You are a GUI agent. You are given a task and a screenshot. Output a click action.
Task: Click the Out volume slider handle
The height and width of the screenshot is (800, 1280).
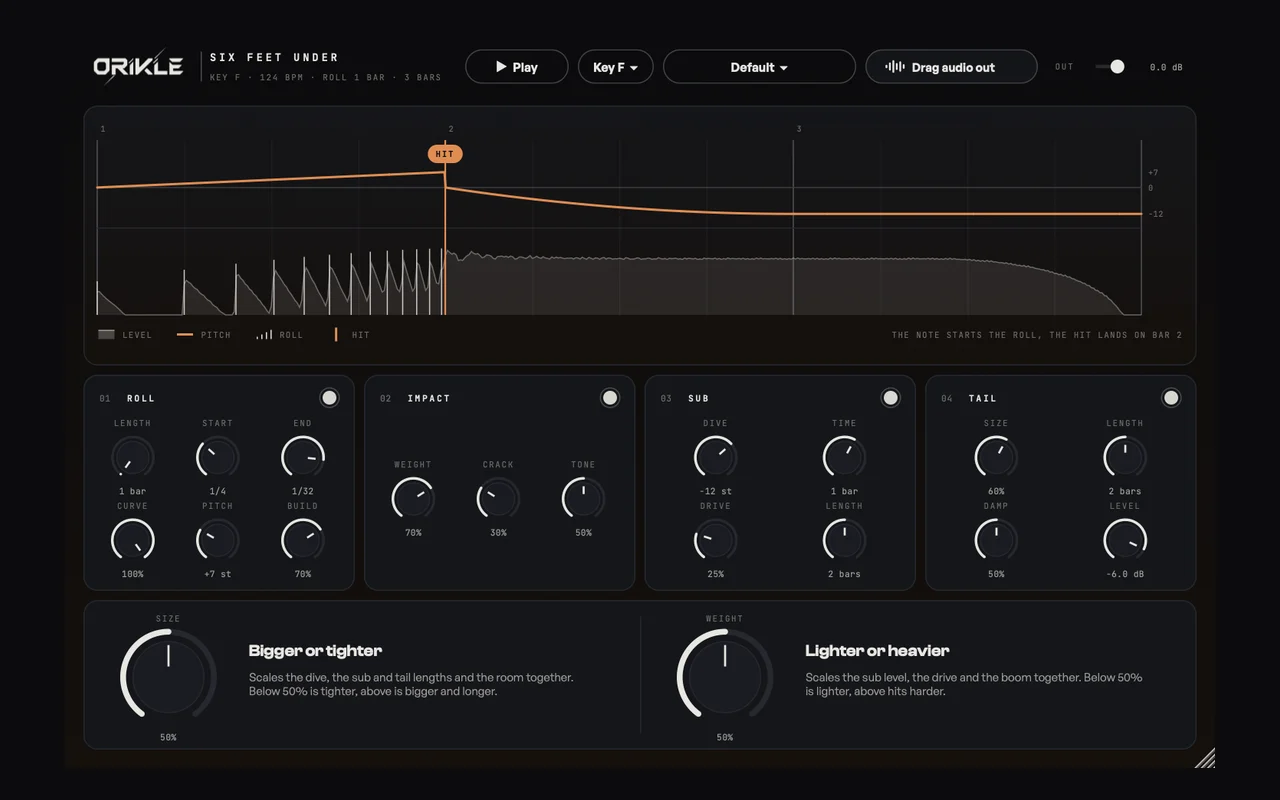pyautogui.click(x=1117, y=67)
